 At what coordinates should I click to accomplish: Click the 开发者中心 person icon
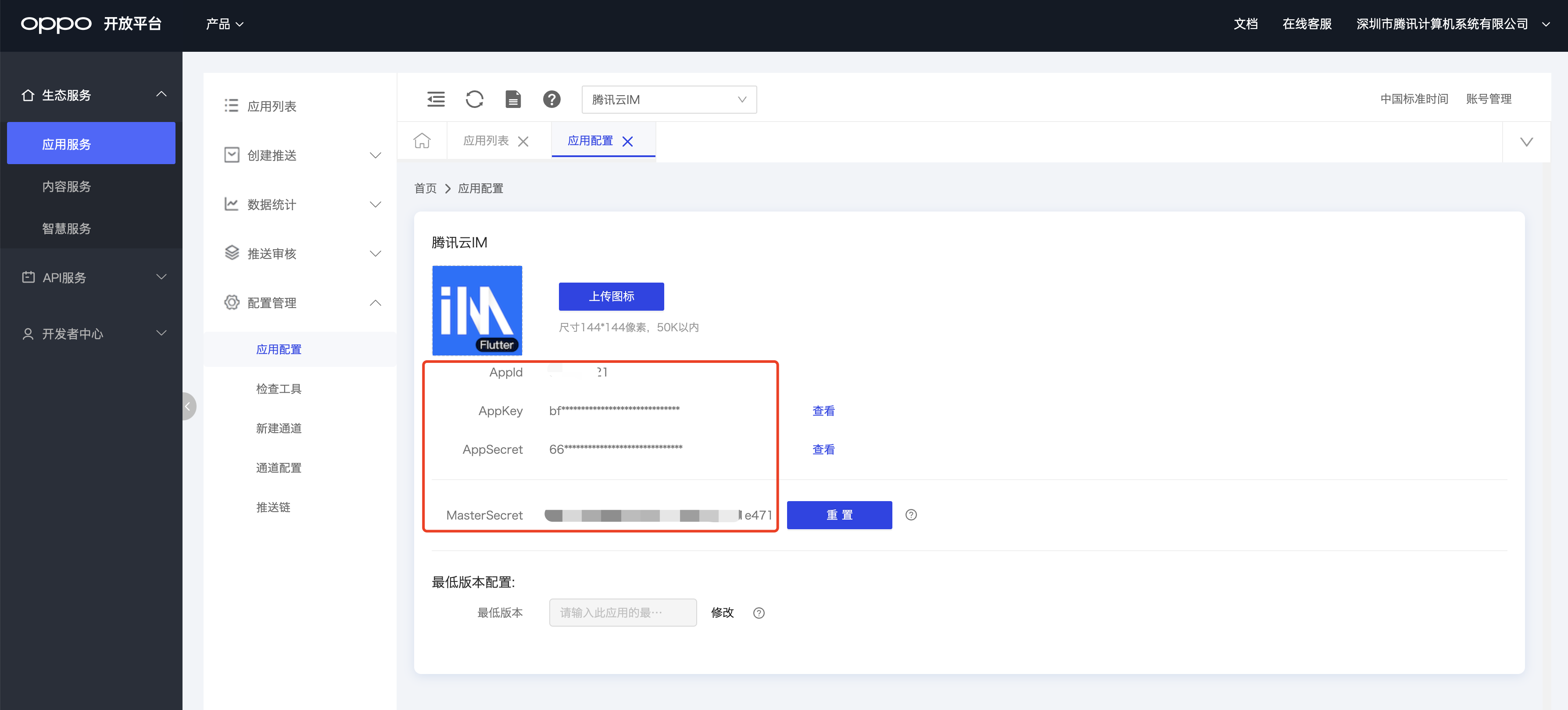28,333
